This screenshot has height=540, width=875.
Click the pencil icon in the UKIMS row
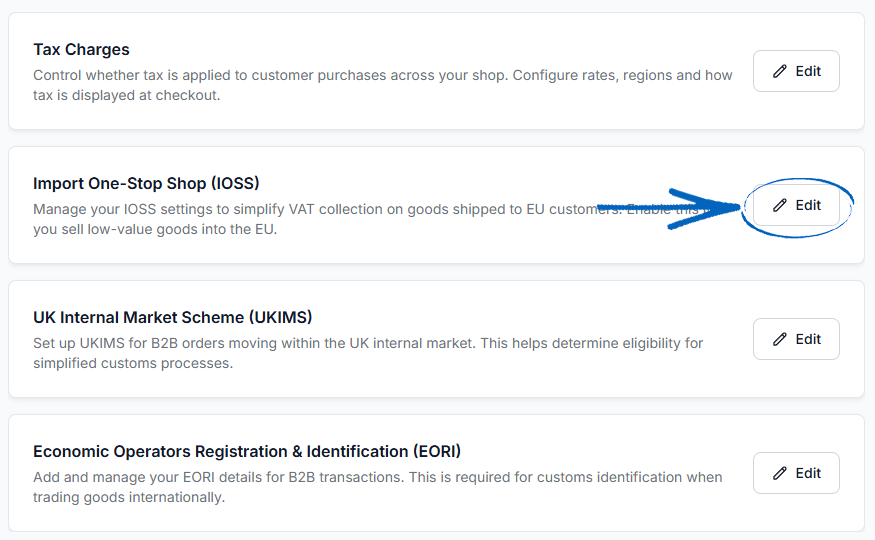coord(780,339)
